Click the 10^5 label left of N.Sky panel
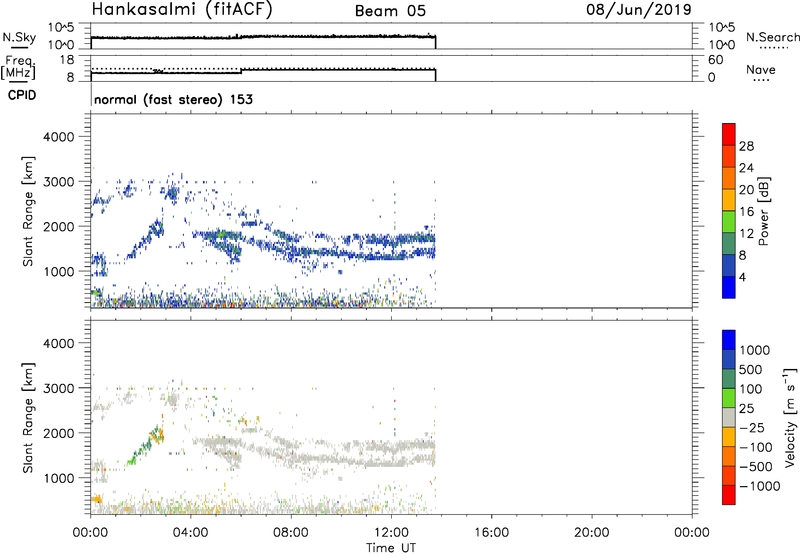 [61, 27]
